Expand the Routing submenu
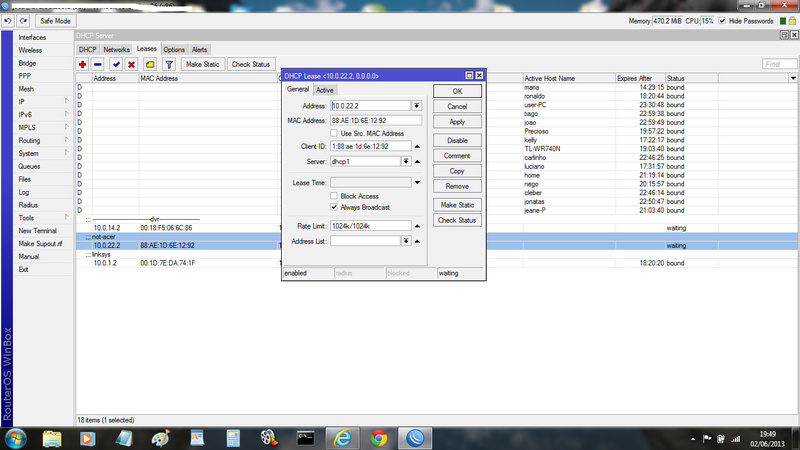 [43, 140]
